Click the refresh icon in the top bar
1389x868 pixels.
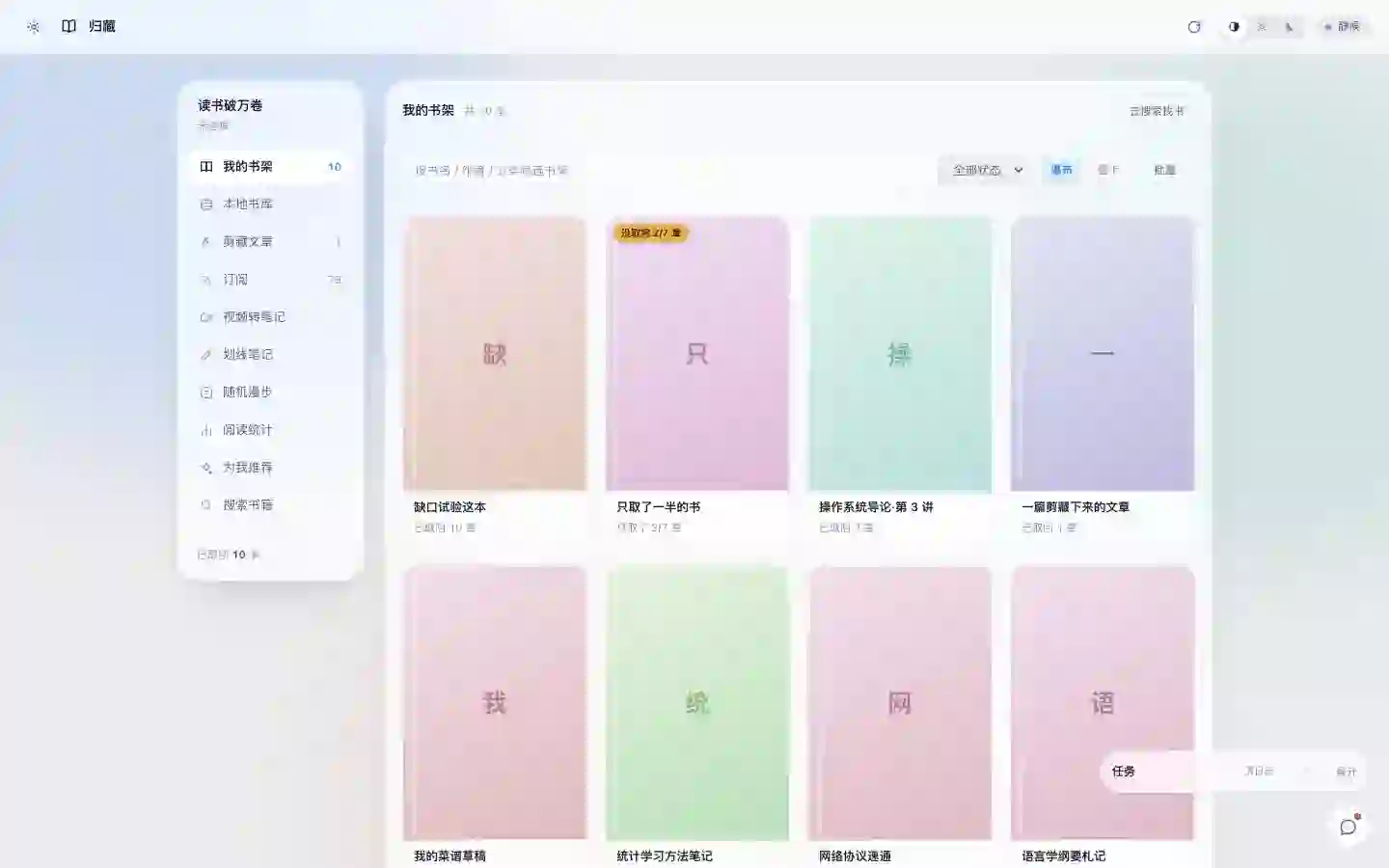(1194, 27)
